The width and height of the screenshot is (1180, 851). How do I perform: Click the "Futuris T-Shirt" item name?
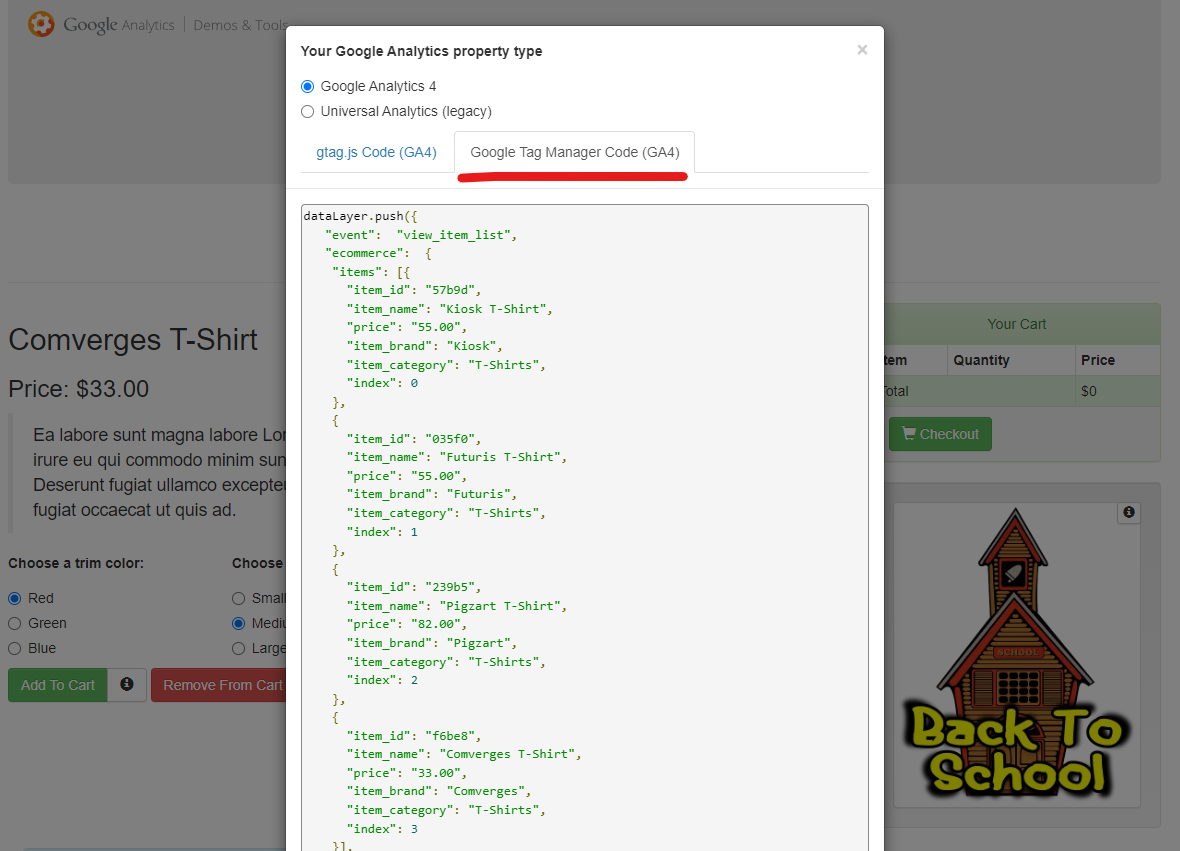coord(500,457)
